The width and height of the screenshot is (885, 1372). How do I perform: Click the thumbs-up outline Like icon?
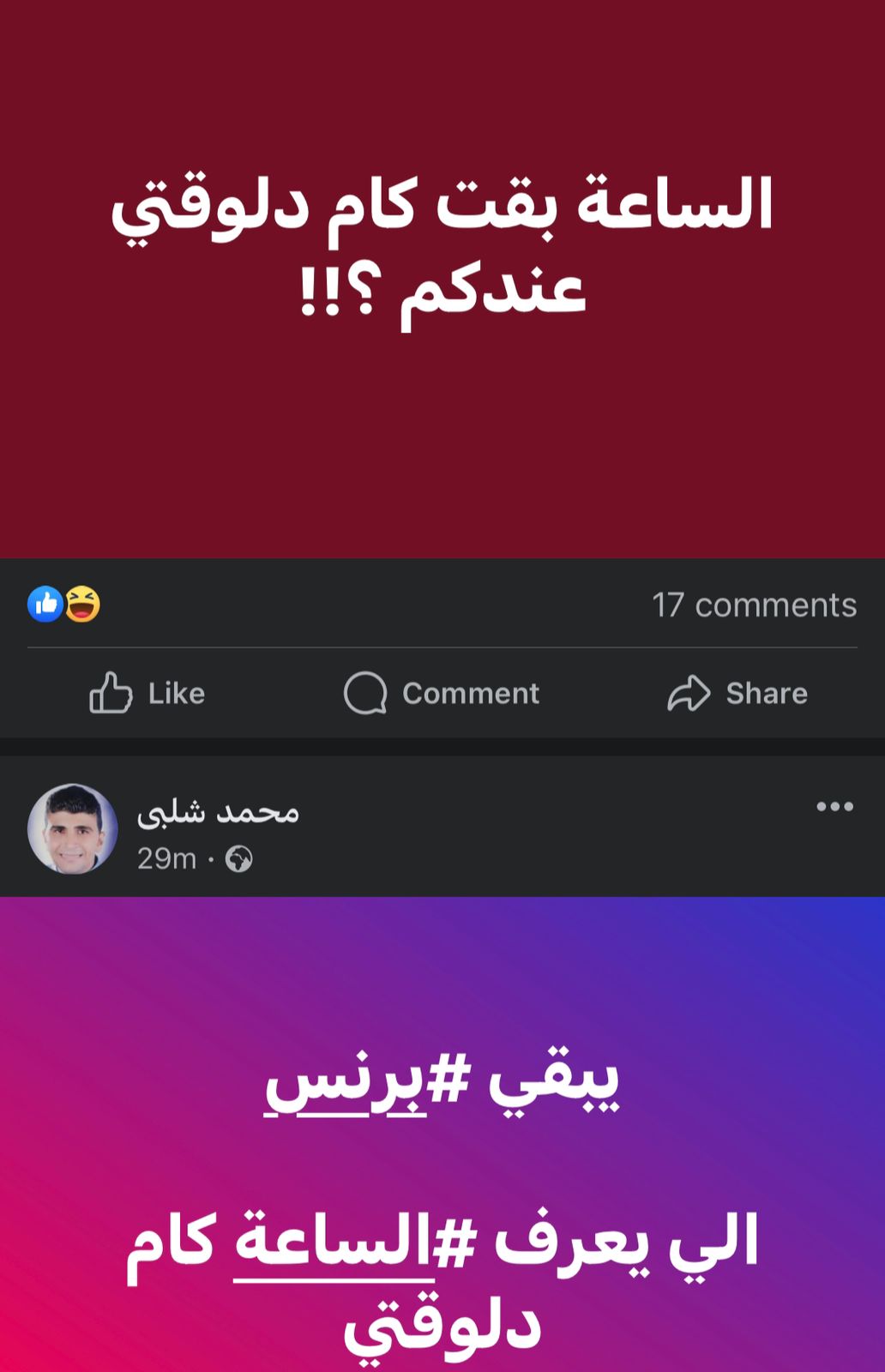[x=111, y=693]
